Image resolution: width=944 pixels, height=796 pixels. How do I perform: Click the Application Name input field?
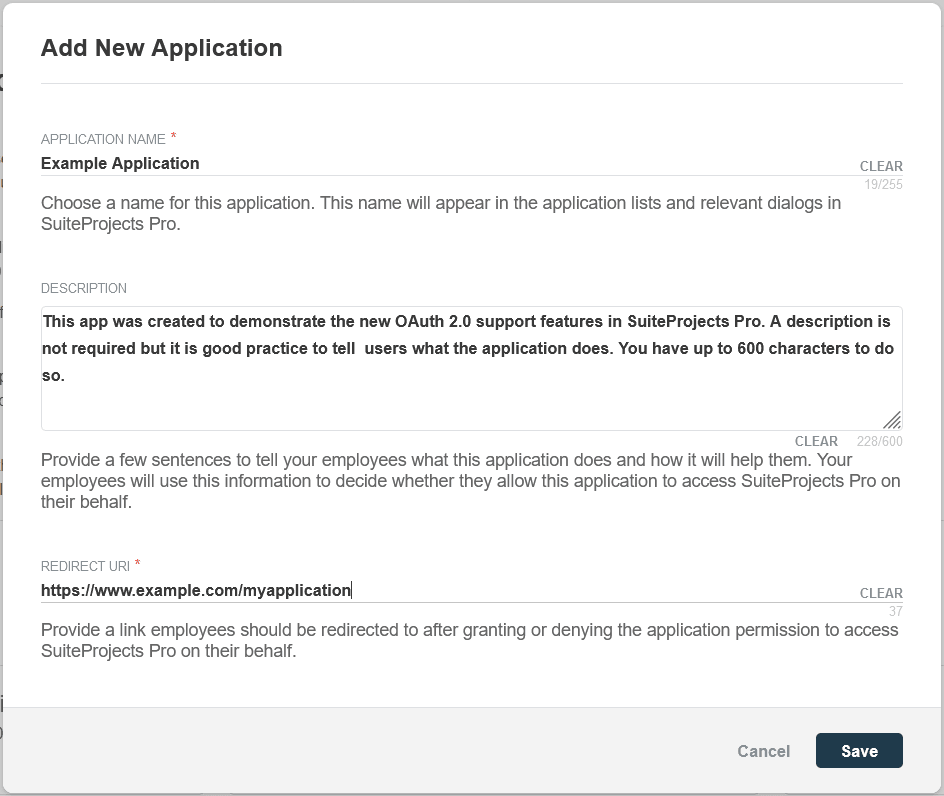click(440, 164)
